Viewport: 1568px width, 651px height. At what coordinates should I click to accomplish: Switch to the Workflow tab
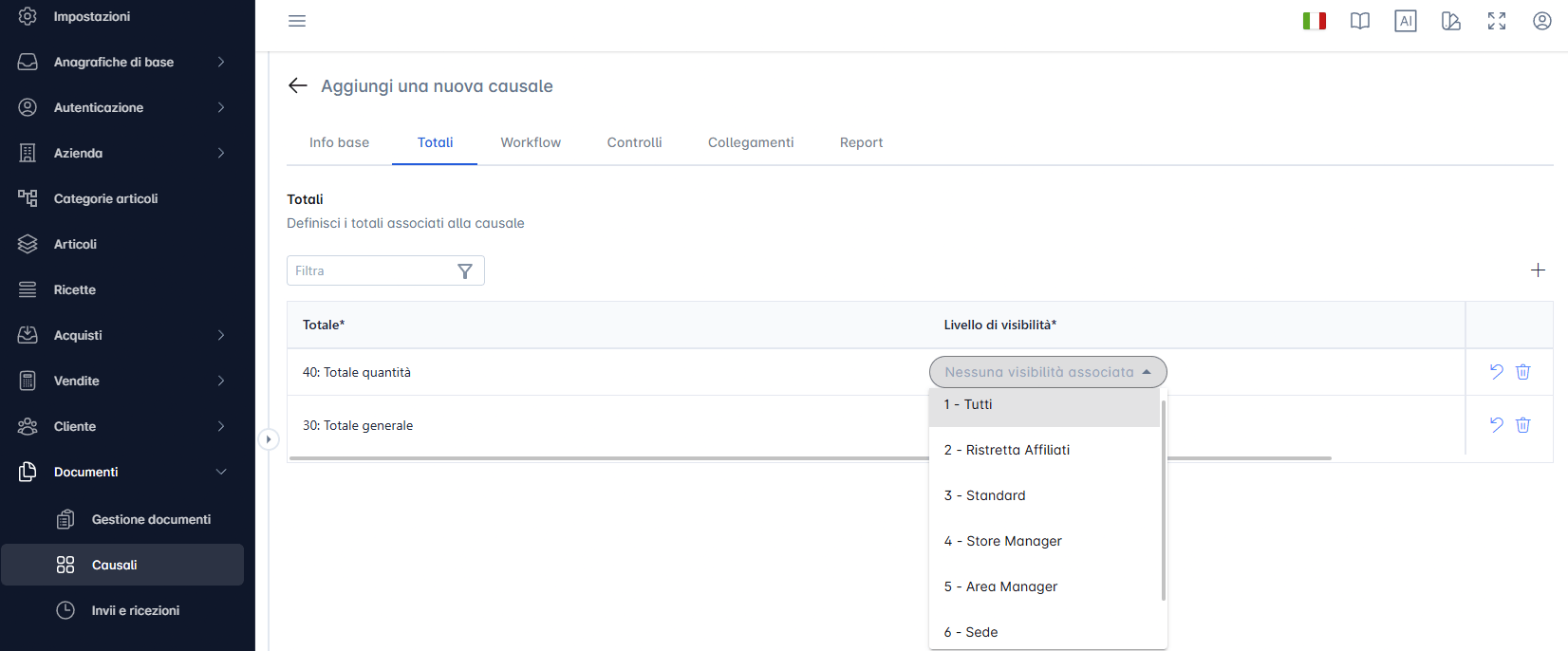point(531,142)
